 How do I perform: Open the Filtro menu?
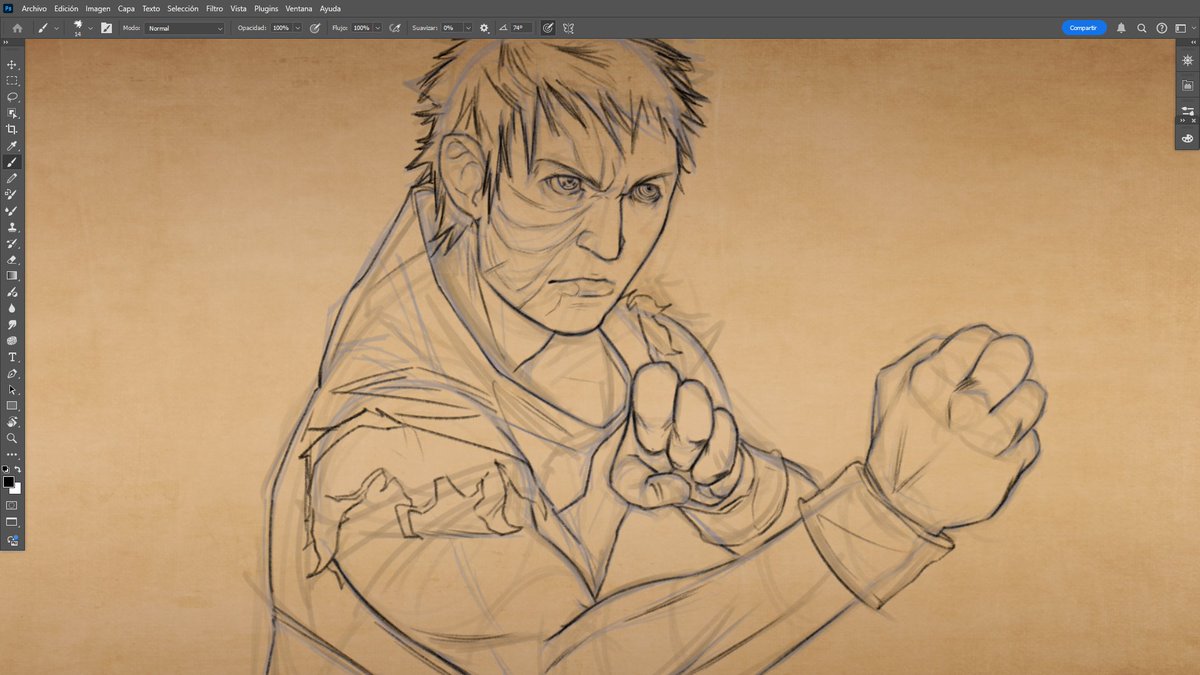pos(214,8)
